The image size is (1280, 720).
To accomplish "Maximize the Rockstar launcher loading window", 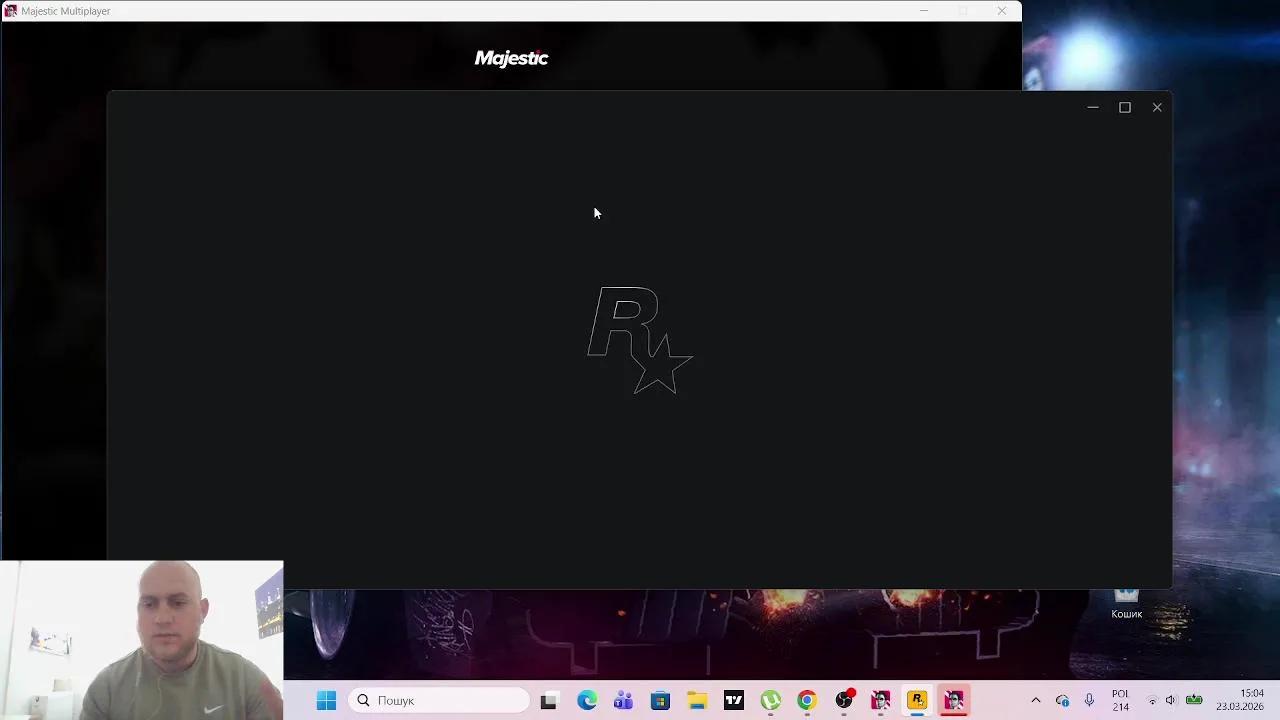I will click(1125, 107).
